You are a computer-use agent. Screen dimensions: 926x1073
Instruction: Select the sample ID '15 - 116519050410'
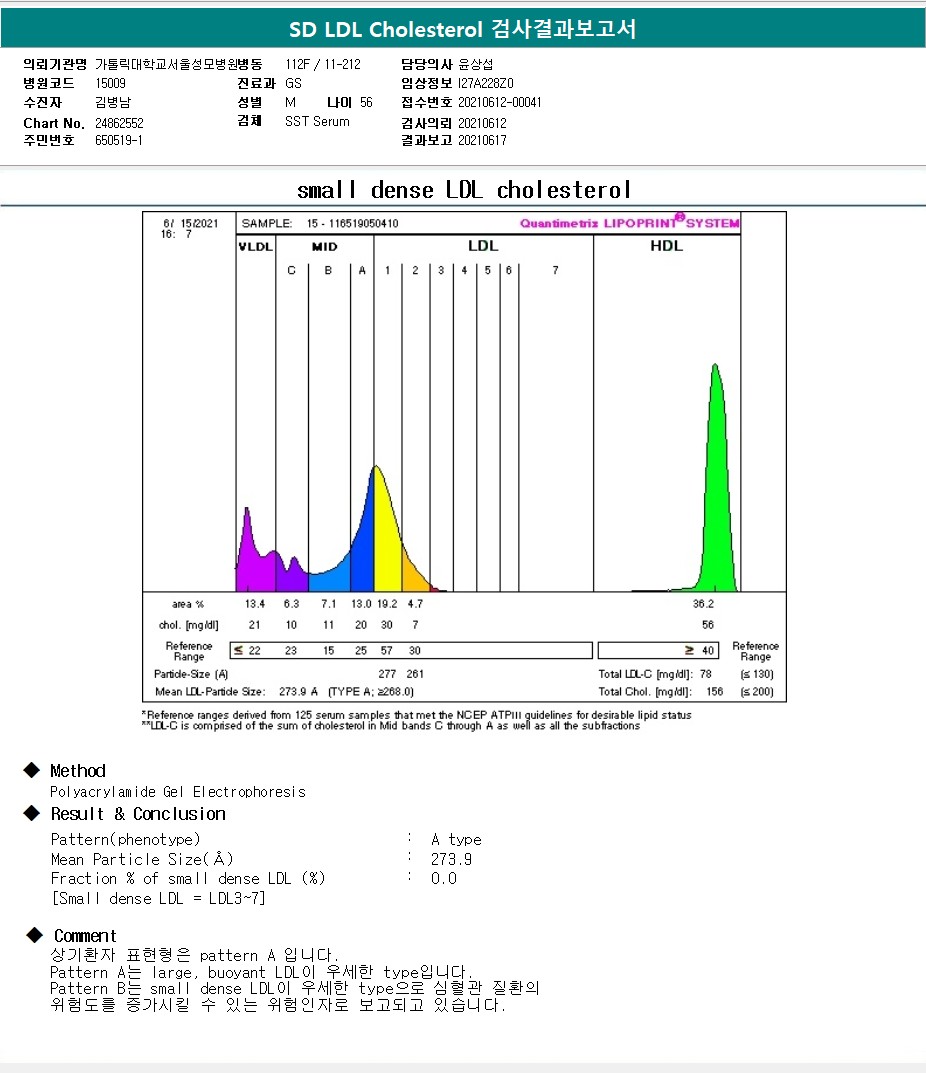pyautogui.click(x=352, y=223)
